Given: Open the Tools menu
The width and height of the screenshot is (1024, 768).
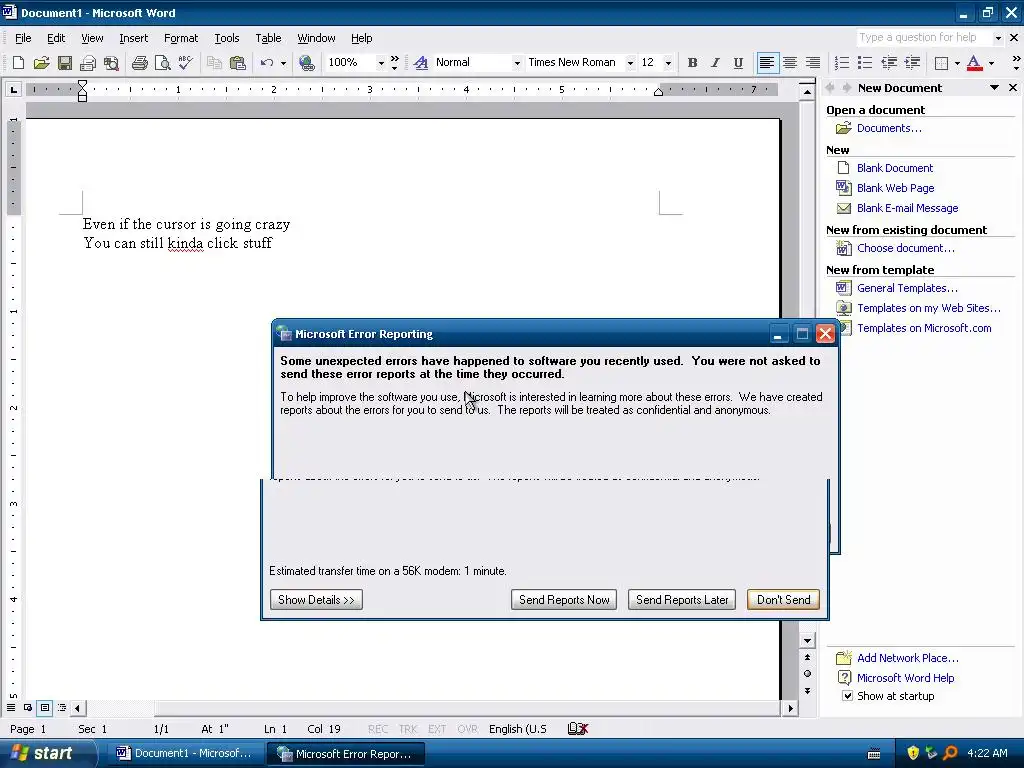Looking at the screenshot, I should click(227, 38).
